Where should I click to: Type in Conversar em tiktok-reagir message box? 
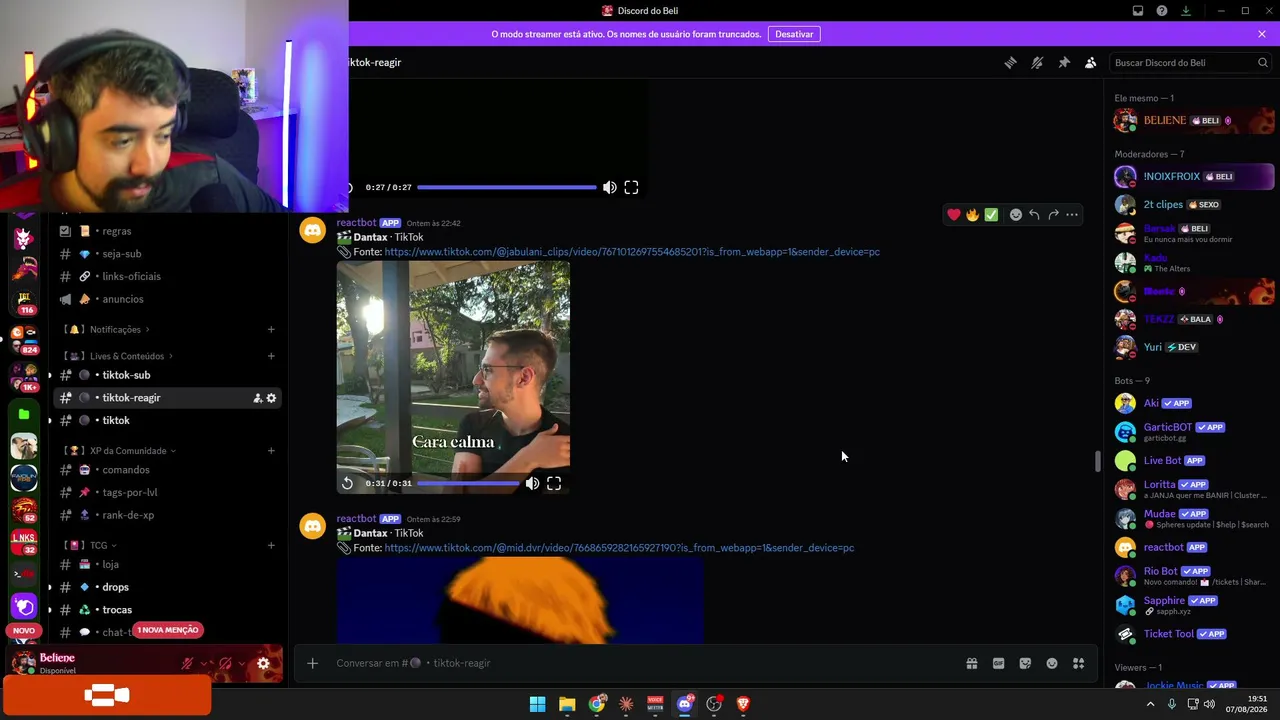coord(640,663)
